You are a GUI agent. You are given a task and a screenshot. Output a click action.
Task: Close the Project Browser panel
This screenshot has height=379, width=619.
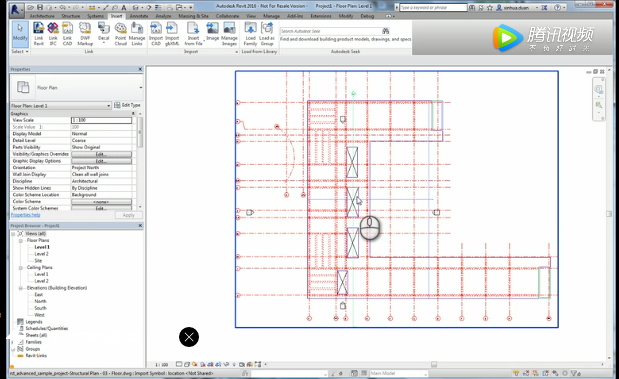[x=140, y=225]
